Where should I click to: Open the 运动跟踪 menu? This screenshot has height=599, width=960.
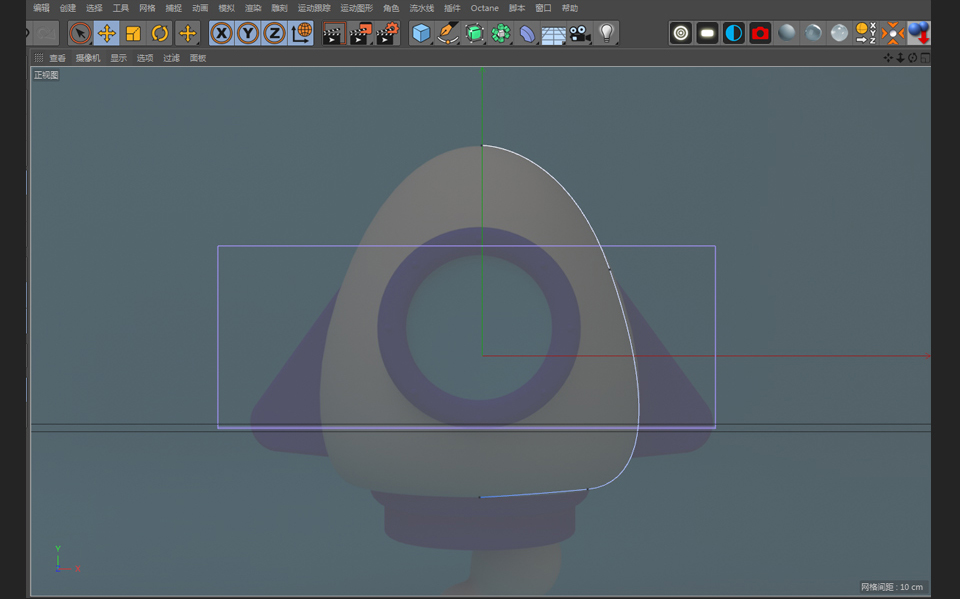[x=314, y=8]
